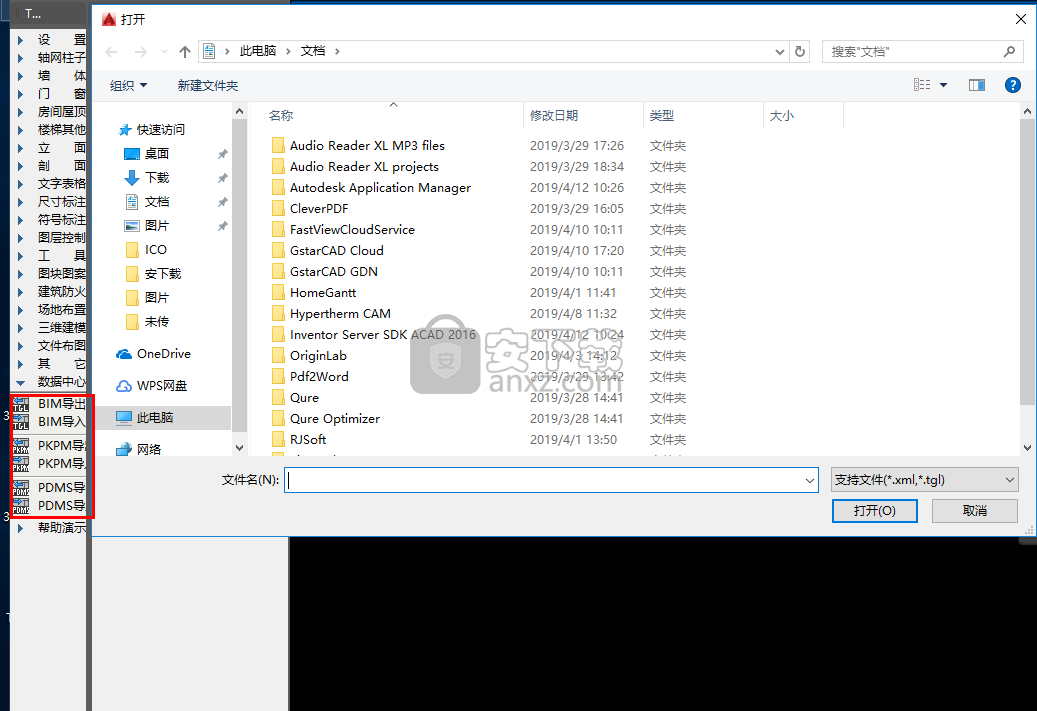This screenshot has height=711, width=1037.
Task: Click the 新建文件夹 button
Action: (208, 85)
